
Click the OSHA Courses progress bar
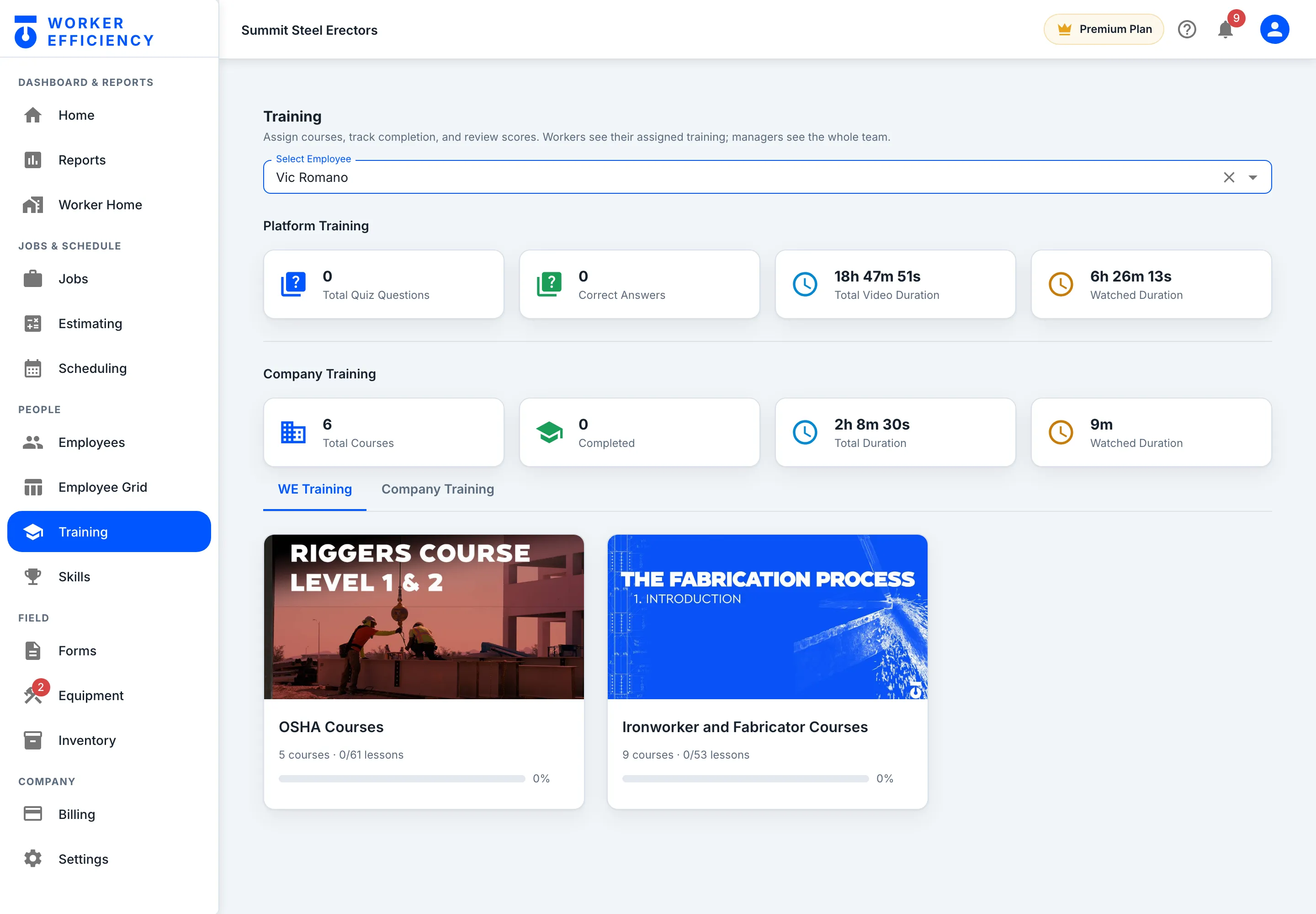402,779
